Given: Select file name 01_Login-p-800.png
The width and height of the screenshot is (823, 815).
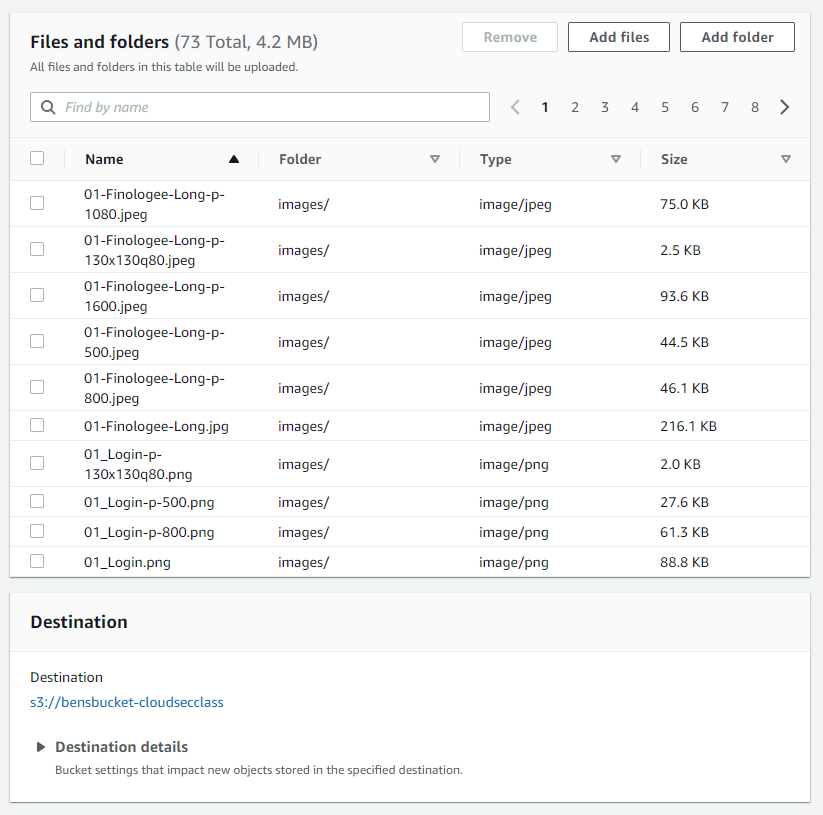Looking at the screenshot, I should 149,532.
